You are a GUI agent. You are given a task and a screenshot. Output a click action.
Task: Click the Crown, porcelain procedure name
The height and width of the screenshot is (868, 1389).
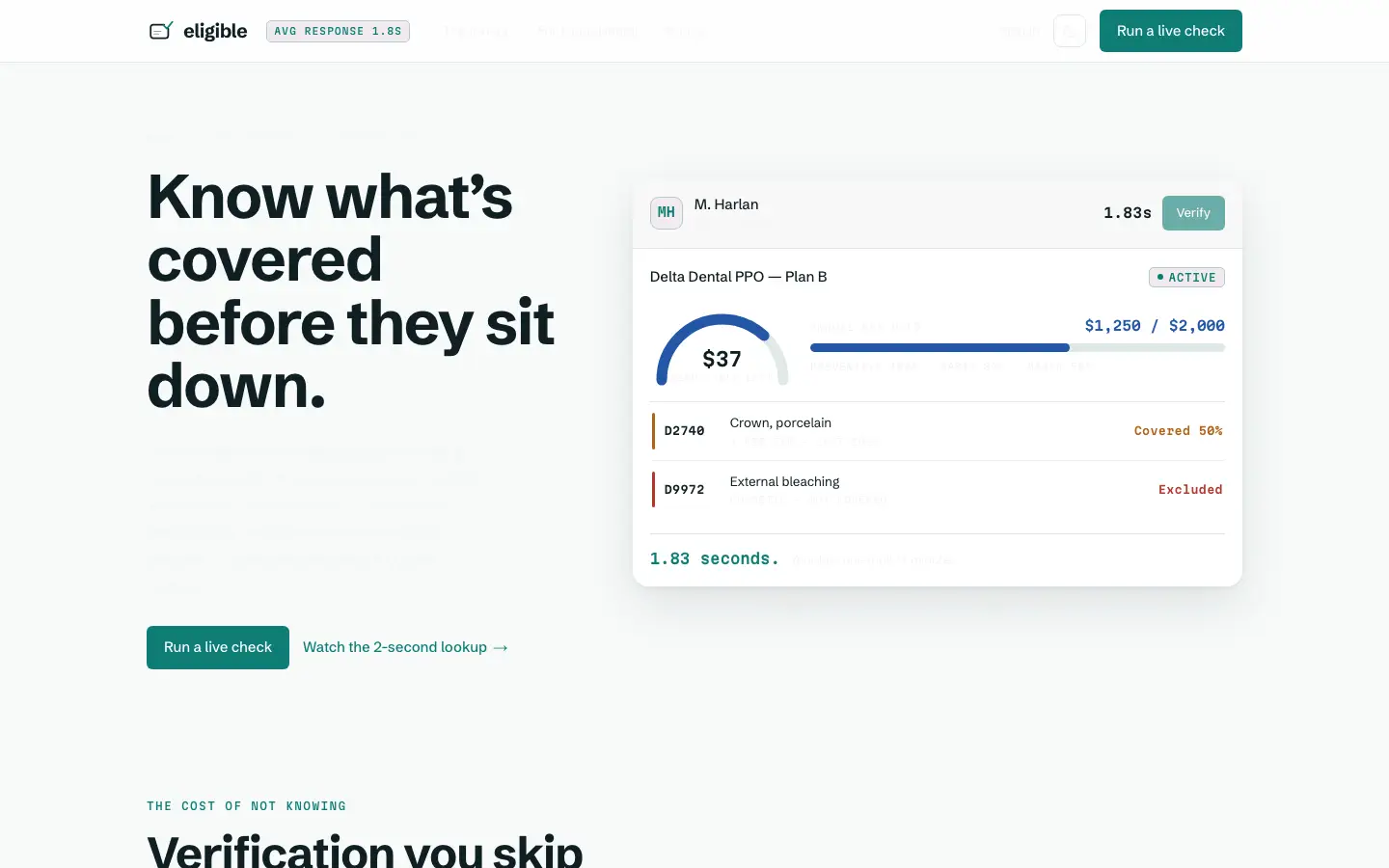point(780,422)
